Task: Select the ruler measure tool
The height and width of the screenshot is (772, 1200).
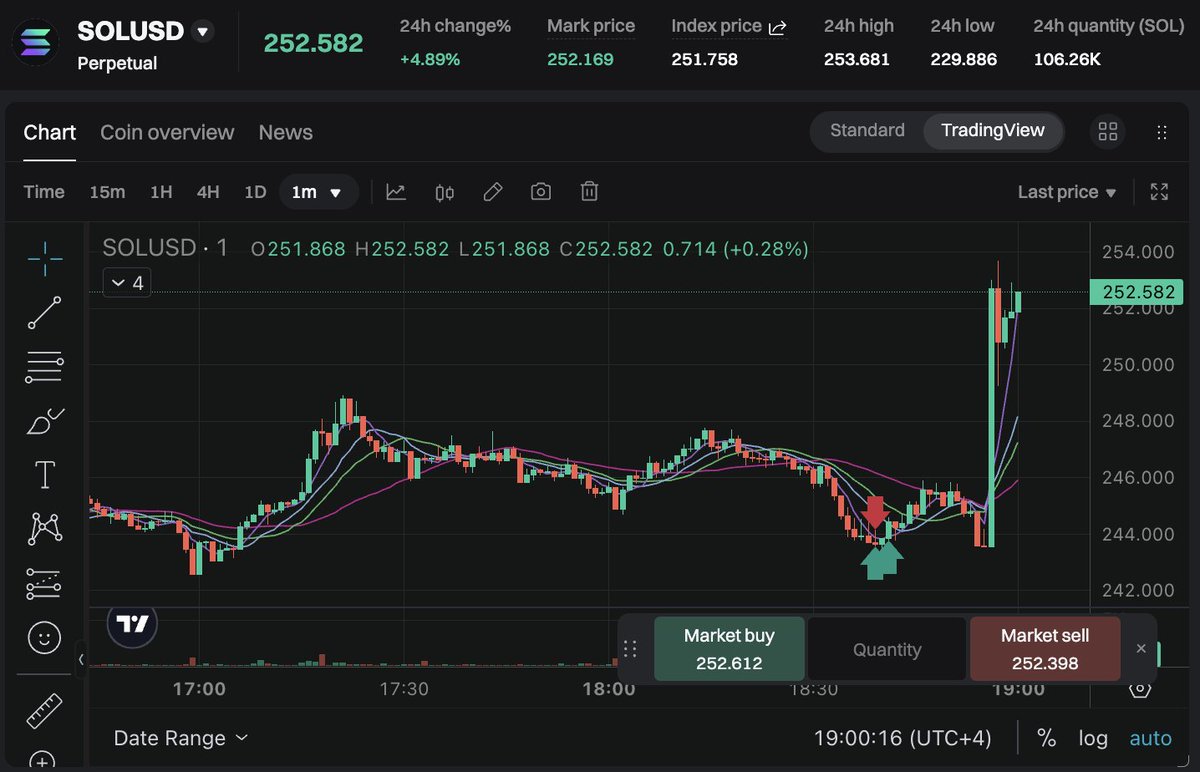Action: point(44,710)
